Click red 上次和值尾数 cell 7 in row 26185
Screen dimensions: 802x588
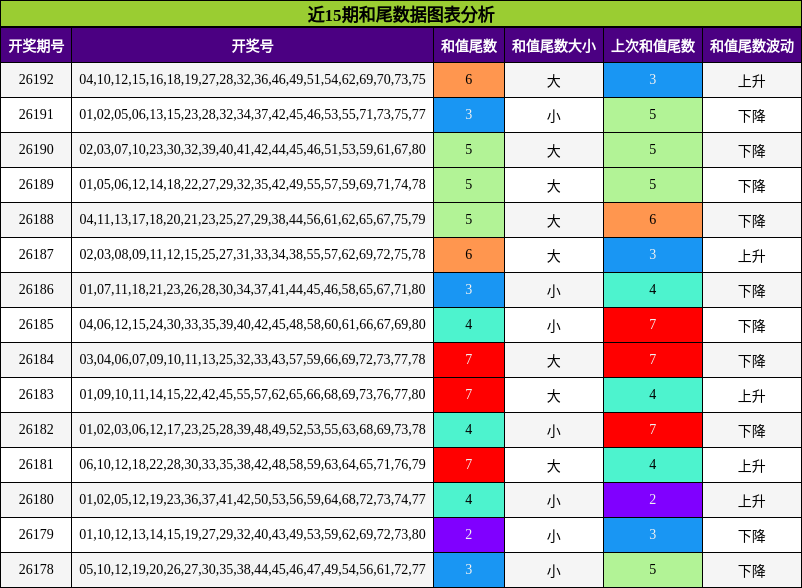(x=653, y=325)
